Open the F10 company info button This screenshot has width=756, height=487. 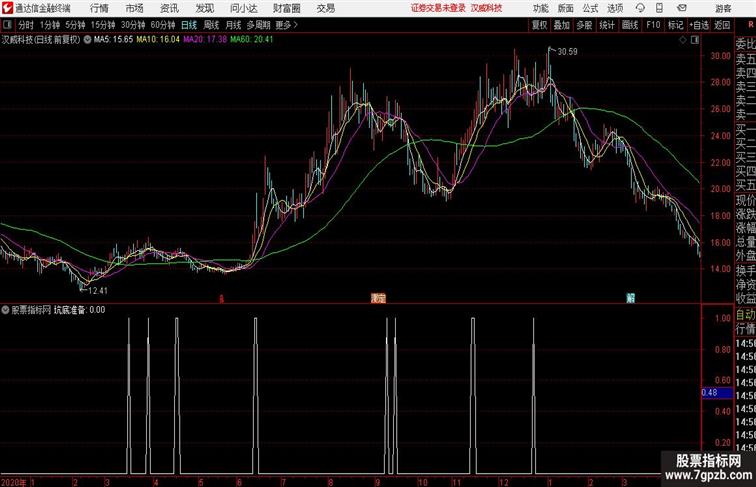pos(653,25)
